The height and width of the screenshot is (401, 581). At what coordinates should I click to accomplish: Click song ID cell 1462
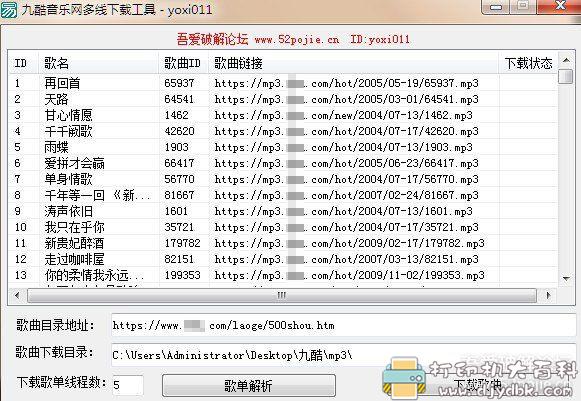coord(176,115)
